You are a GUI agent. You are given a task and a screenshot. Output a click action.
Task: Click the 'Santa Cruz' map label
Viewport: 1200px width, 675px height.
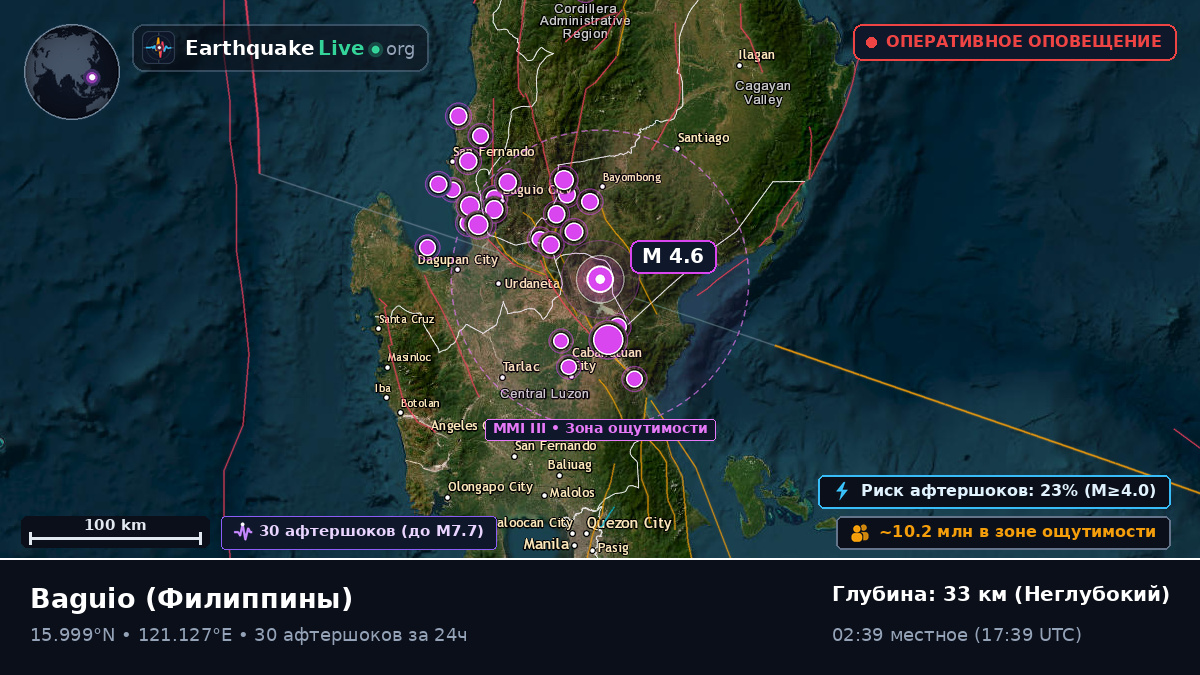pos(407,320)
